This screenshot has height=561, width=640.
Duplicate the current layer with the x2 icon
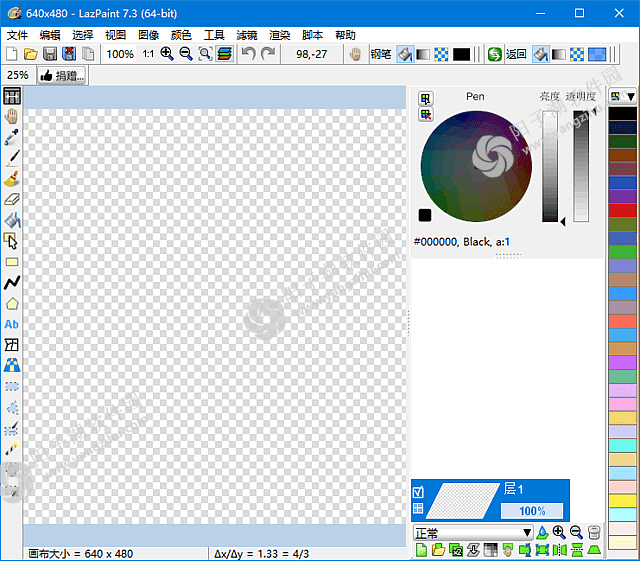tap(456, 550)
